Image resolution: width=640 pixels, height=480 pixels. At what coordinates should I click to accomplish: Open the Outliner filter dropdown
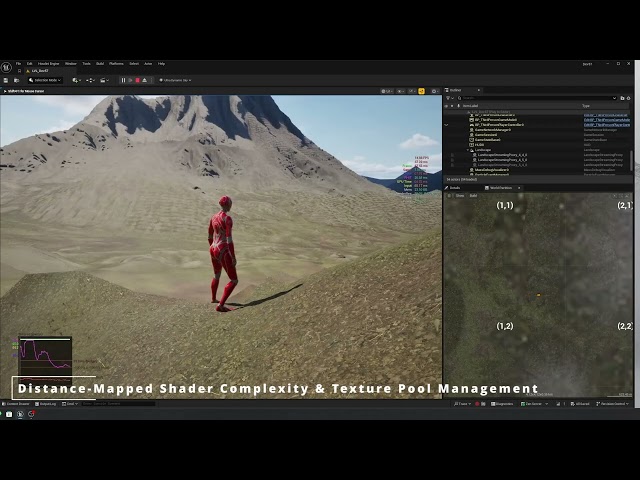click(449, 98)
